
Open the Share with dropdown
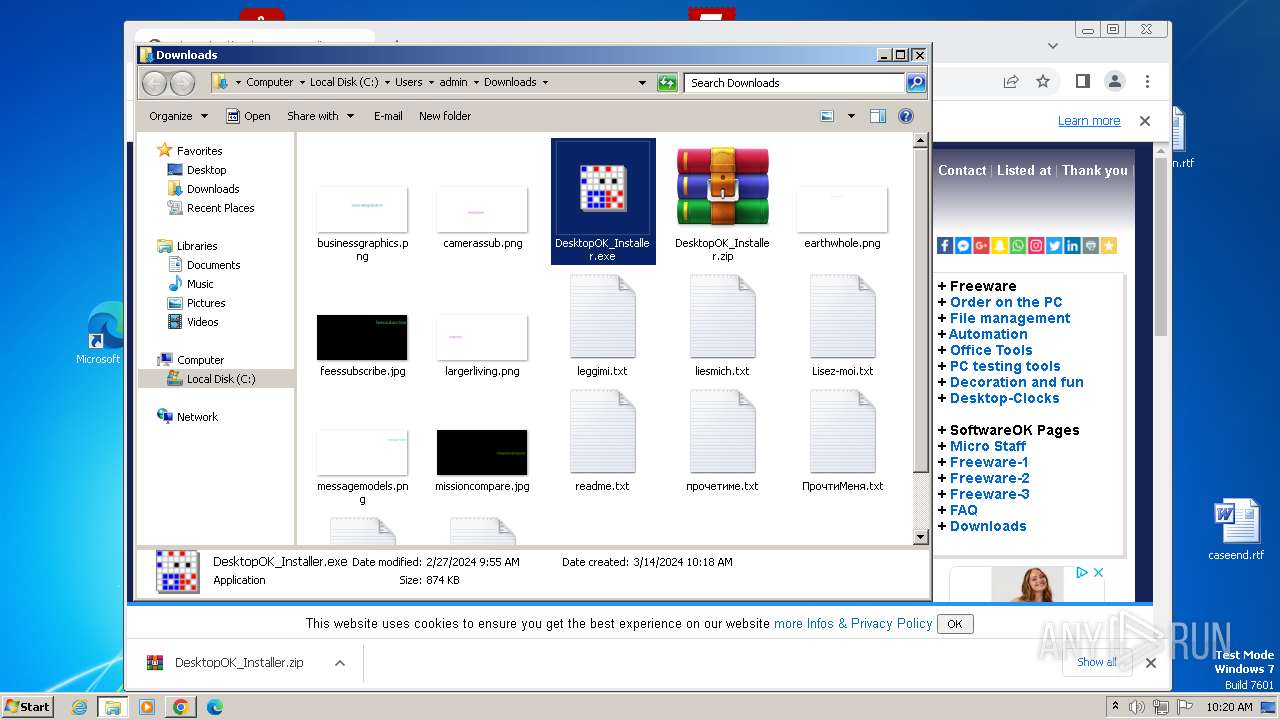coord(320,116)
